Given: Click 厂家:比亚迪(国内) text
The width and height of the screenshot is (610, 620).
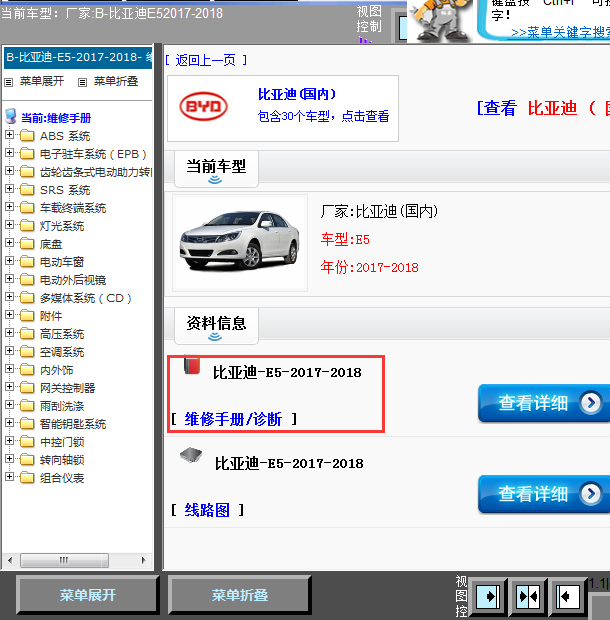Looking at the screenshot, I should point(379,212).
